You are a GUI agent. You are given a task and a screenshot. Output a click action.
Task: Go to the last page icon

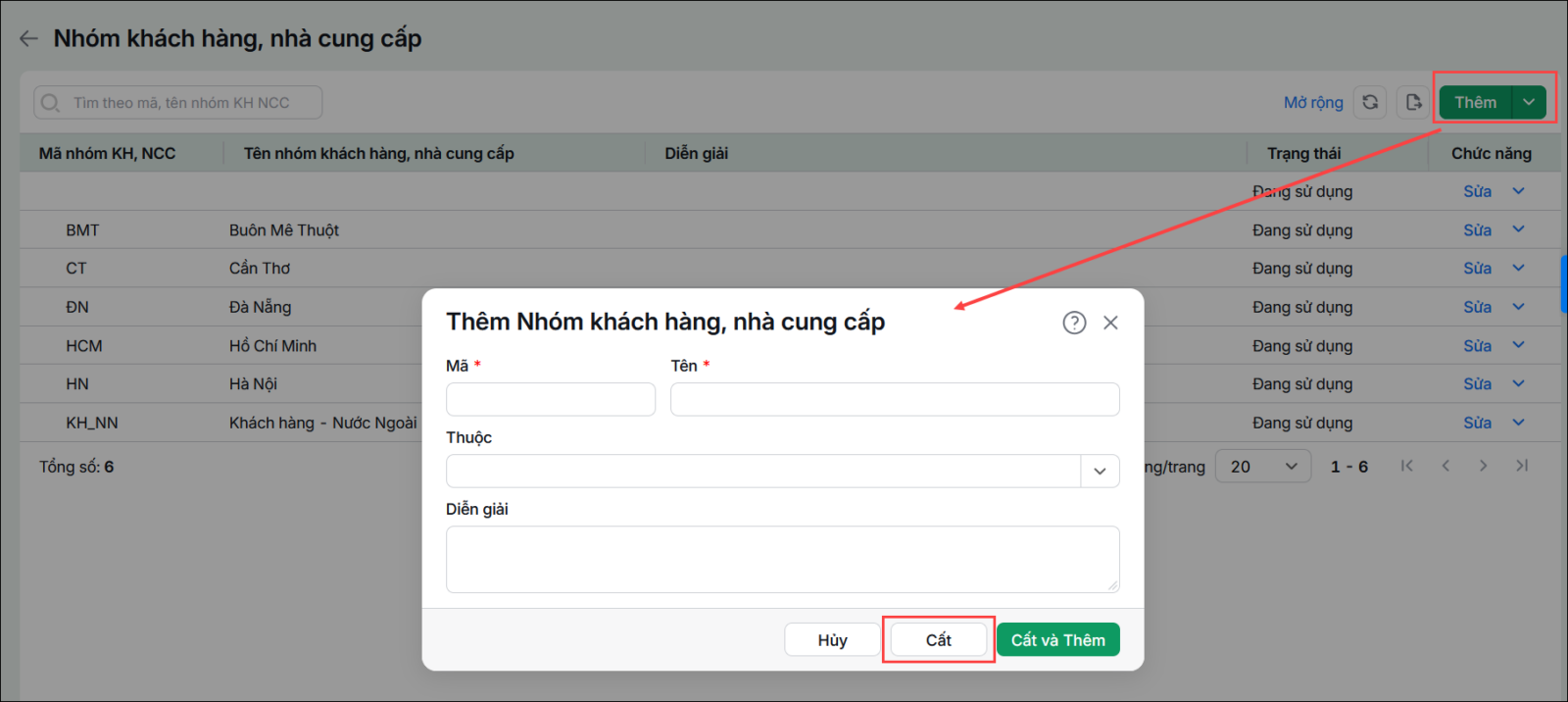(x=1522, y=466)
